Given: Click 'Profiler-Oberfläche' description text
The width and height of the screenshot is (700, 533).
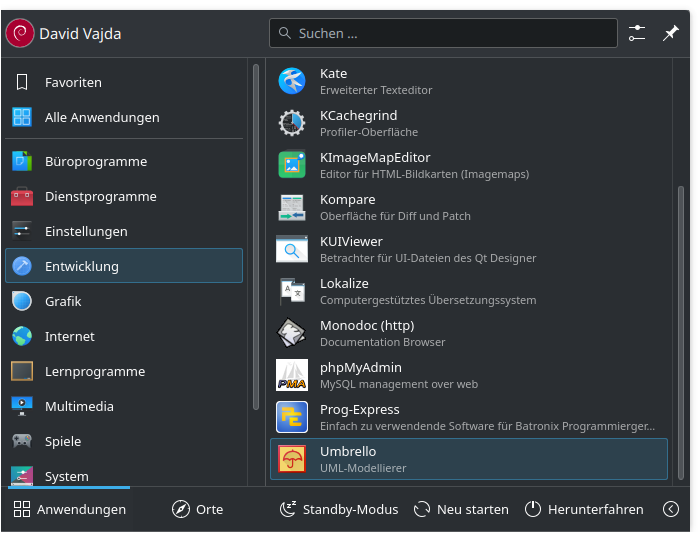Looking at the screenshot, I should point(369,132).
